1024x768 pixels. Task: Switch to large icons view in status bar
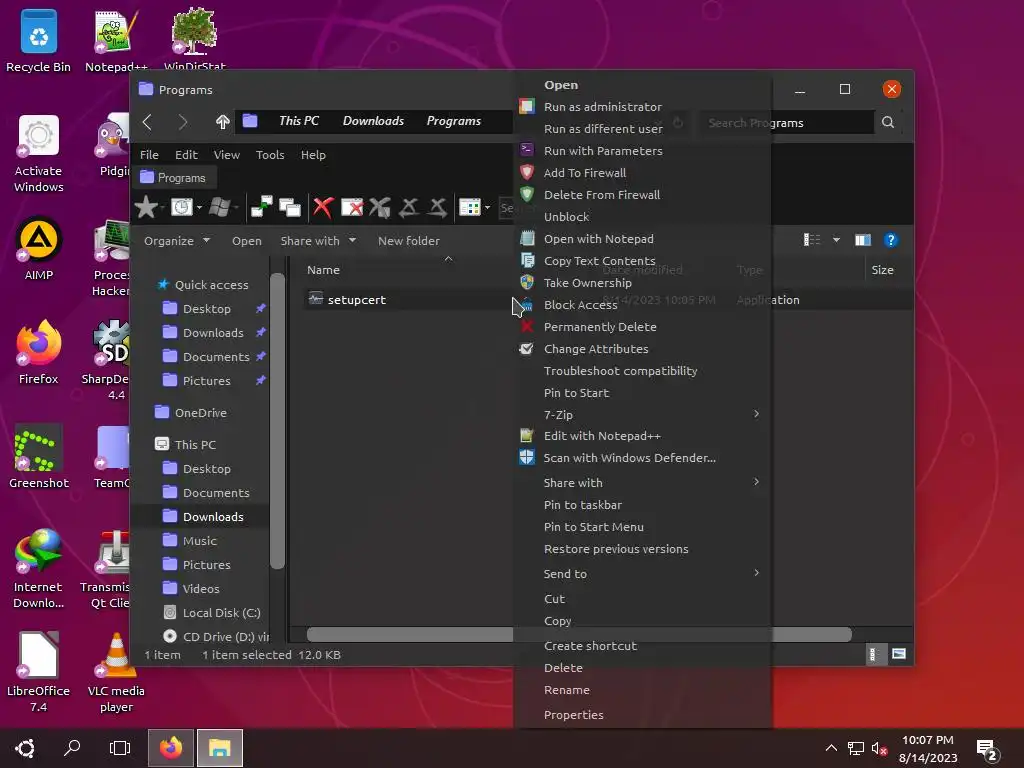[899, 654]
